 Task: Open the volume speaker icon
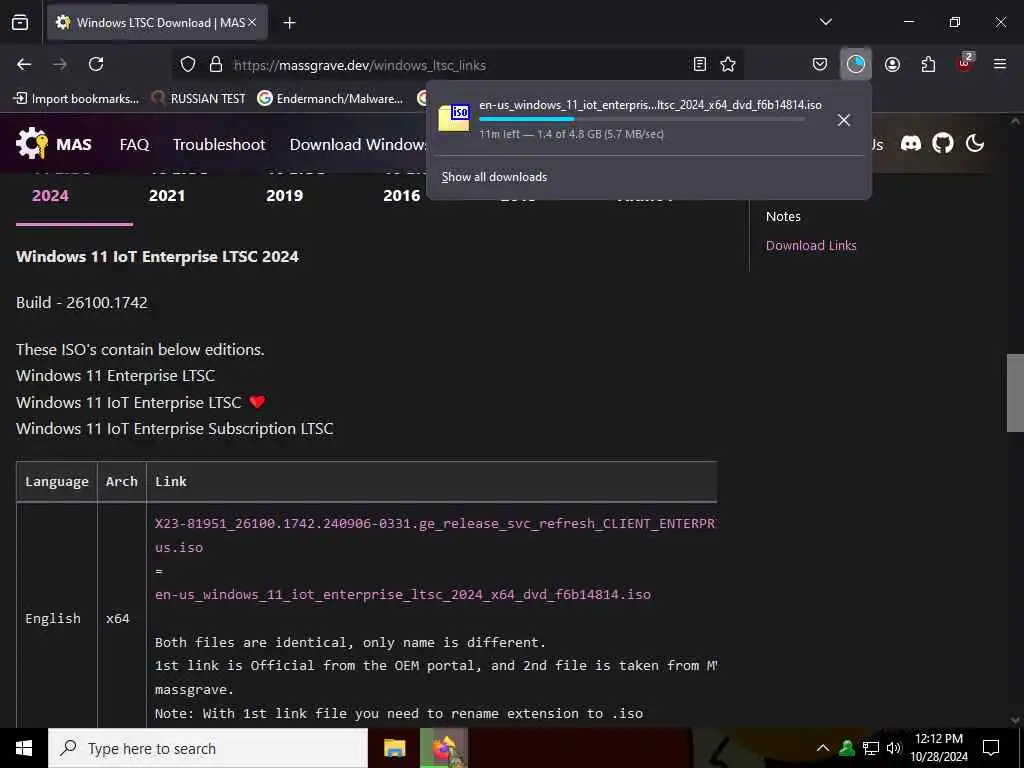coord(893,748)
